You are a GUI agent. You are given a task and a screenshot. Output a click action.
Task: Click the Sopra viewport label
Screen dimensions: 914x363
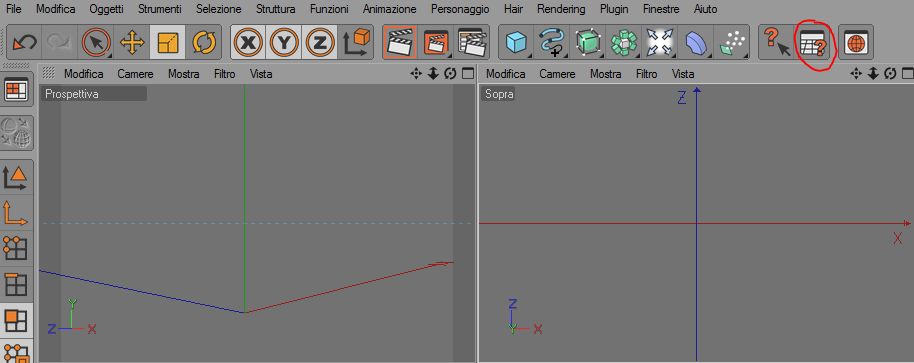click(x=498, y=94)
